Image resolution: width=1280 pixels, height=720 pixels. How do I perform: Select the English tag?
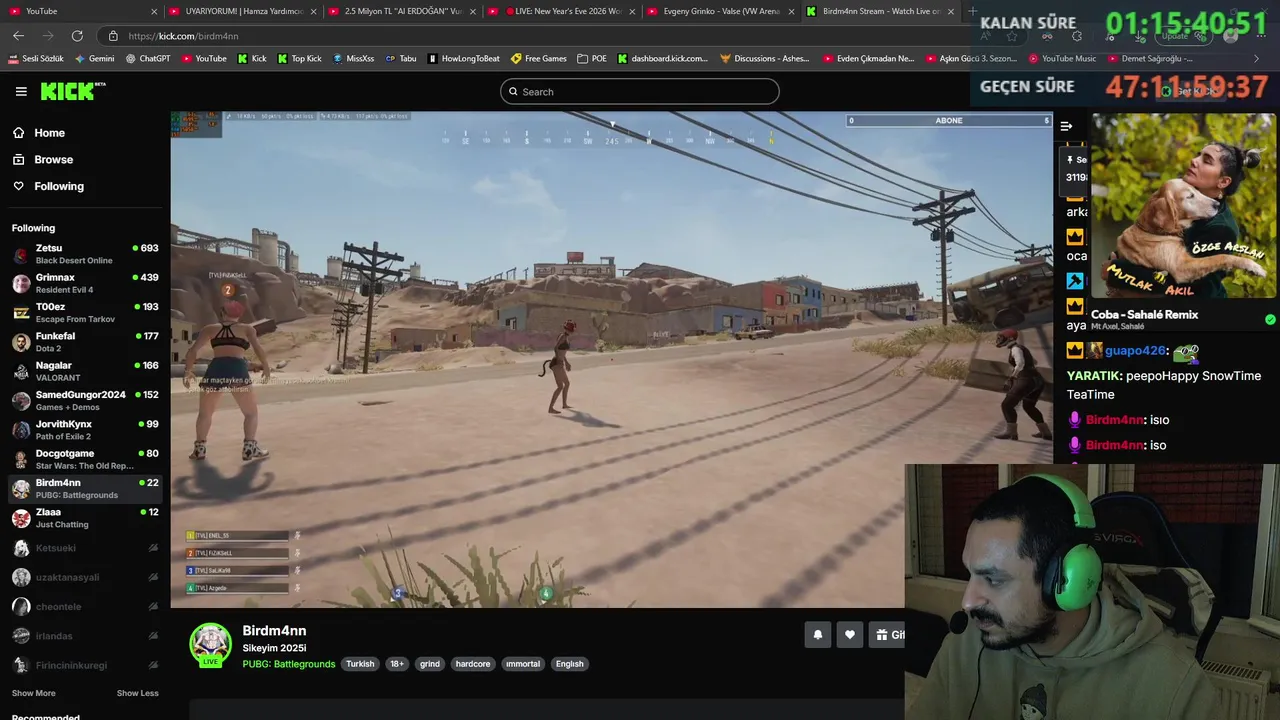point(570,664)
